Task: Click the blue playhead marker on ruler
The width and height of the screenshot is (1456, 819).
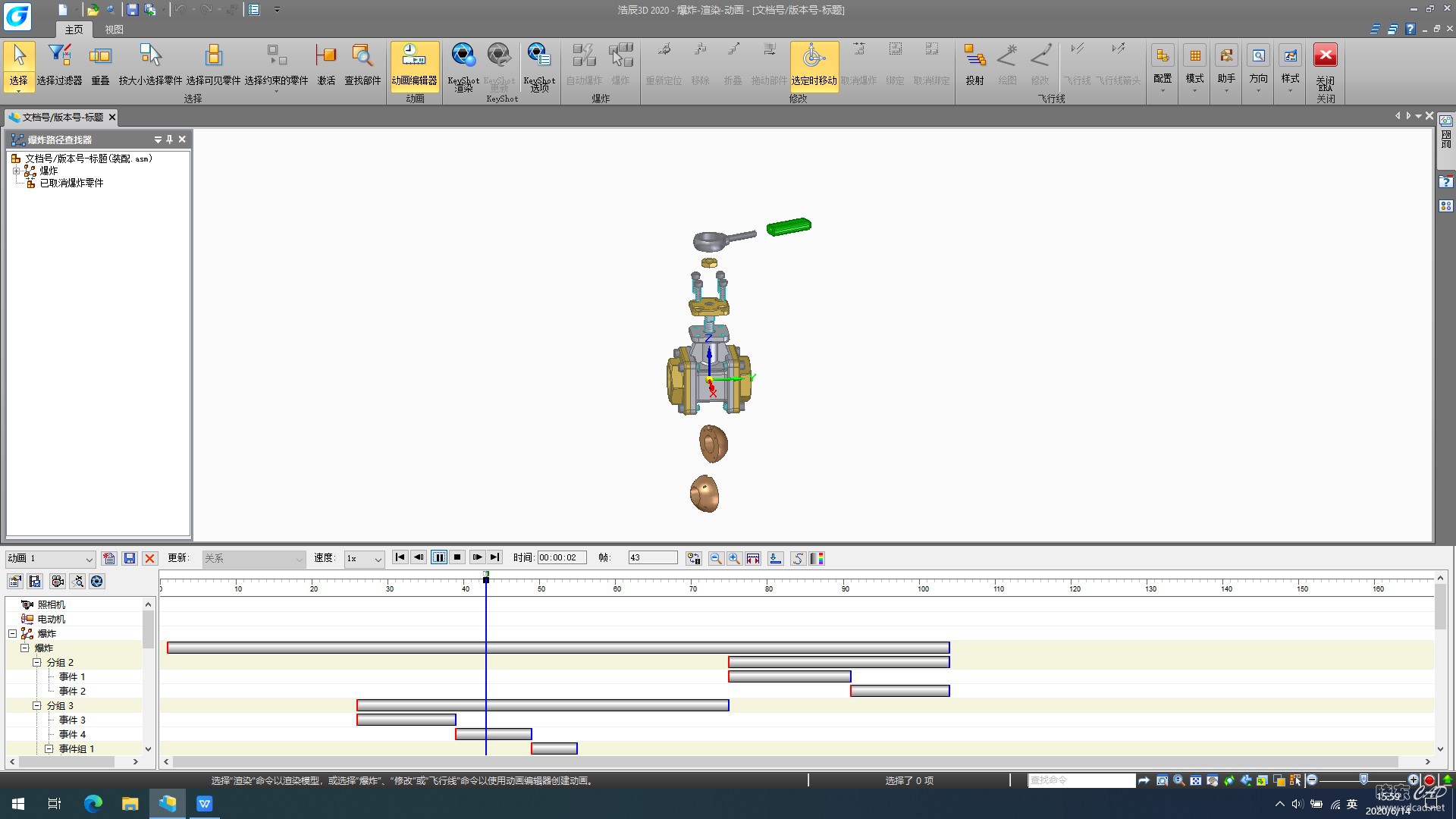Action: point(486,578)
